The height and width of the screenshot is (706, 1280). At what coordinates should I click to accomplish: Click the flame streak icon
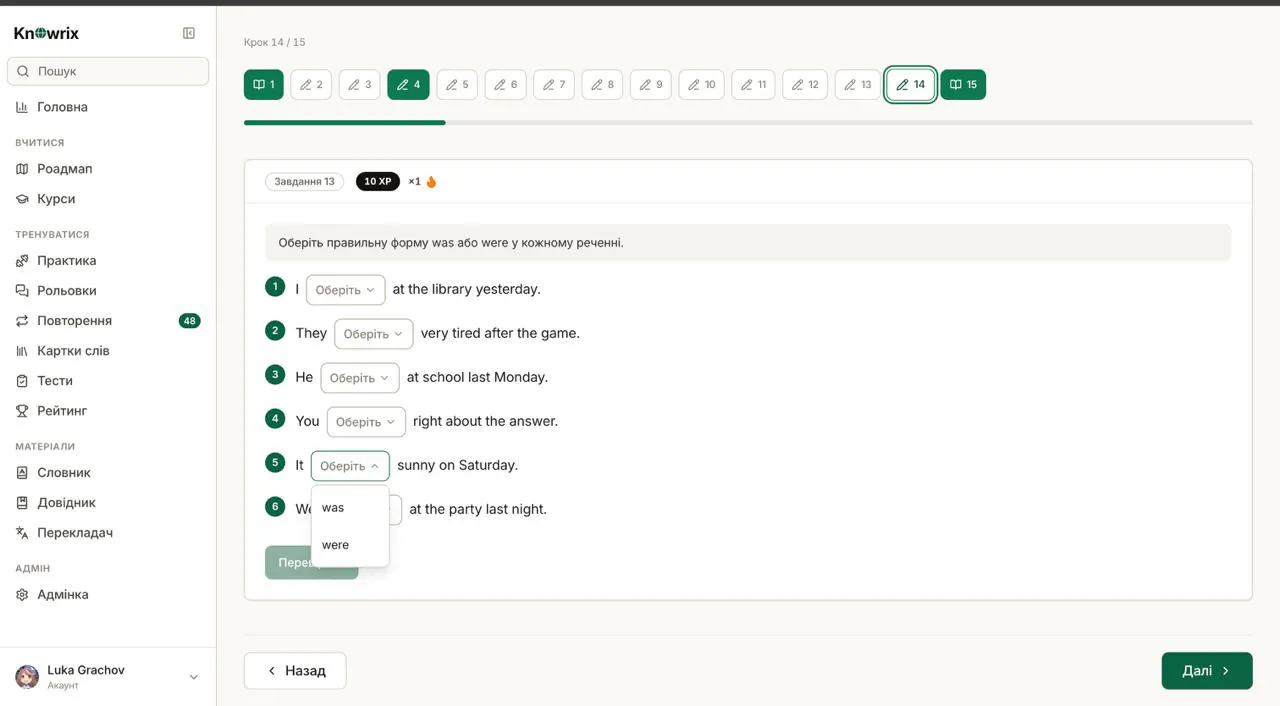tap(432, 182)
